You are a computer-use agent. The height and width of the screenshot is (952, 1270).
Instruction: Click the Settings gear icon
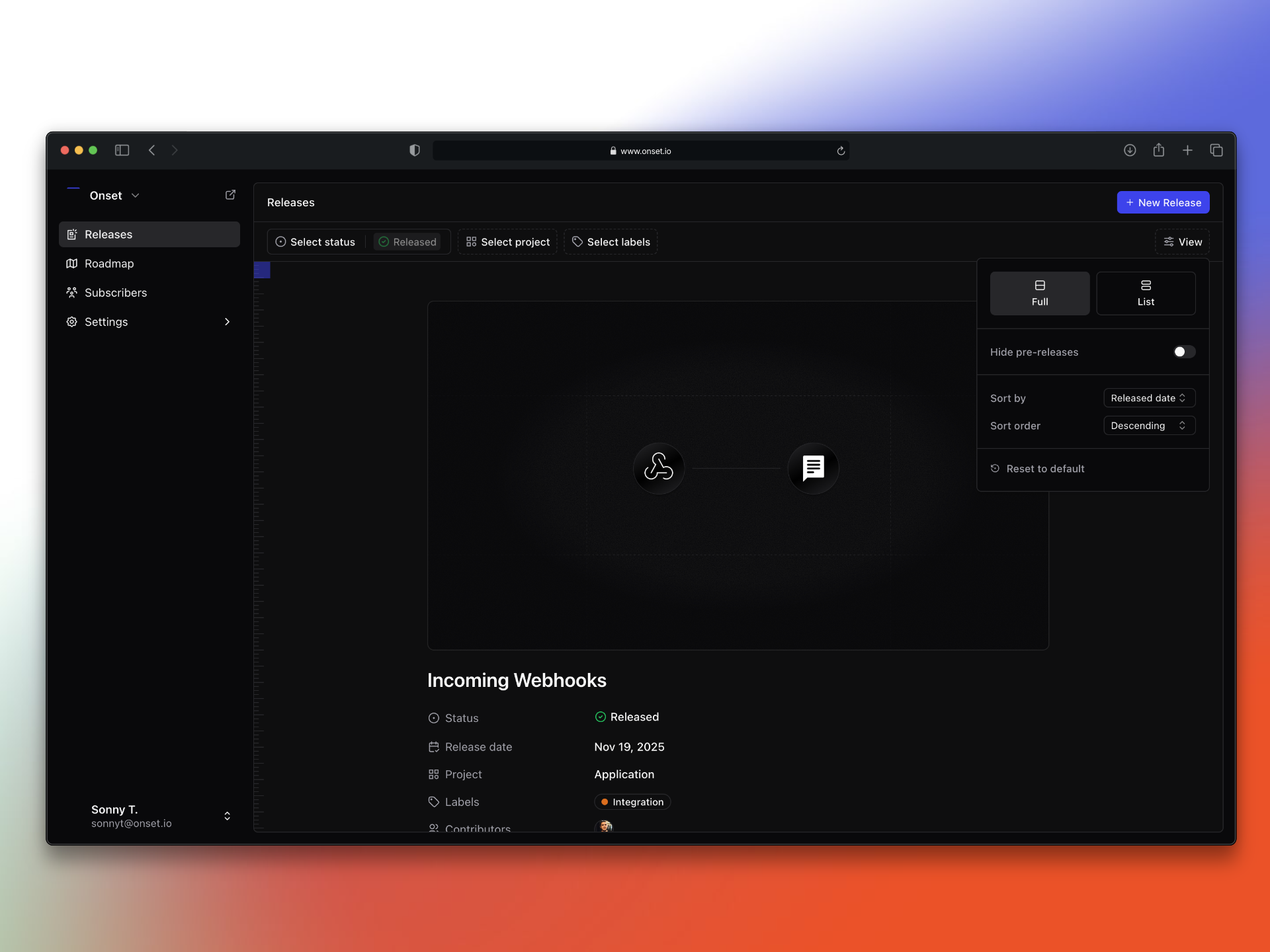[72, 322]
